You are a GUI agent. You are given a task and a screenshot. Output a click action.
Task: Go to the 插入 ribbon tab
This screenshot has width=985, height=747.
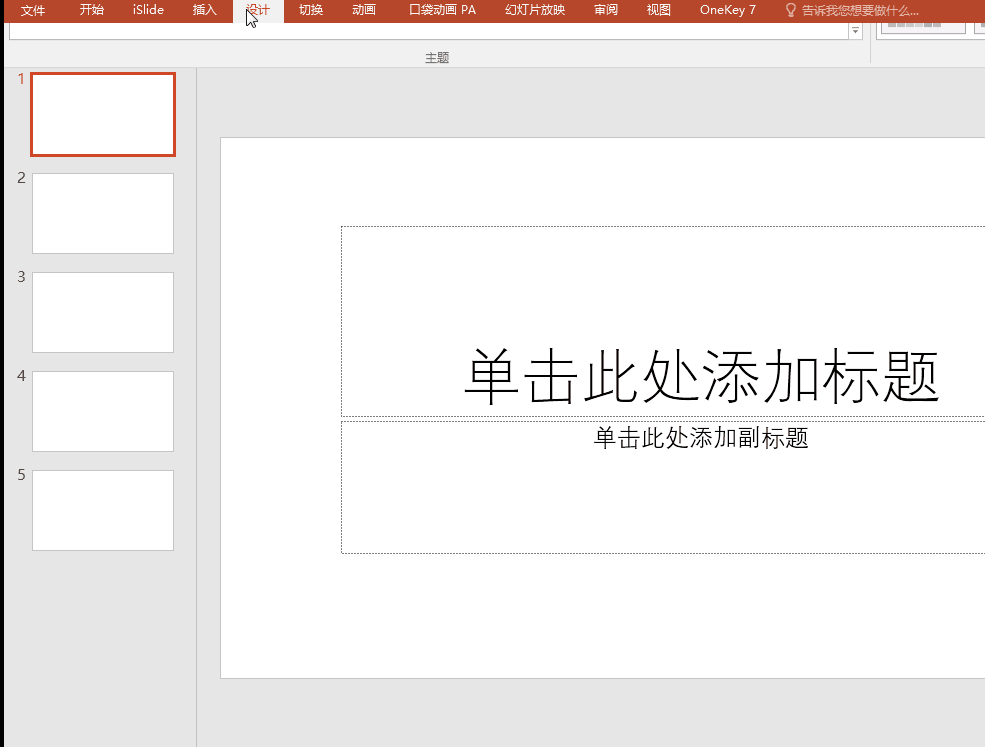[204, 11]
